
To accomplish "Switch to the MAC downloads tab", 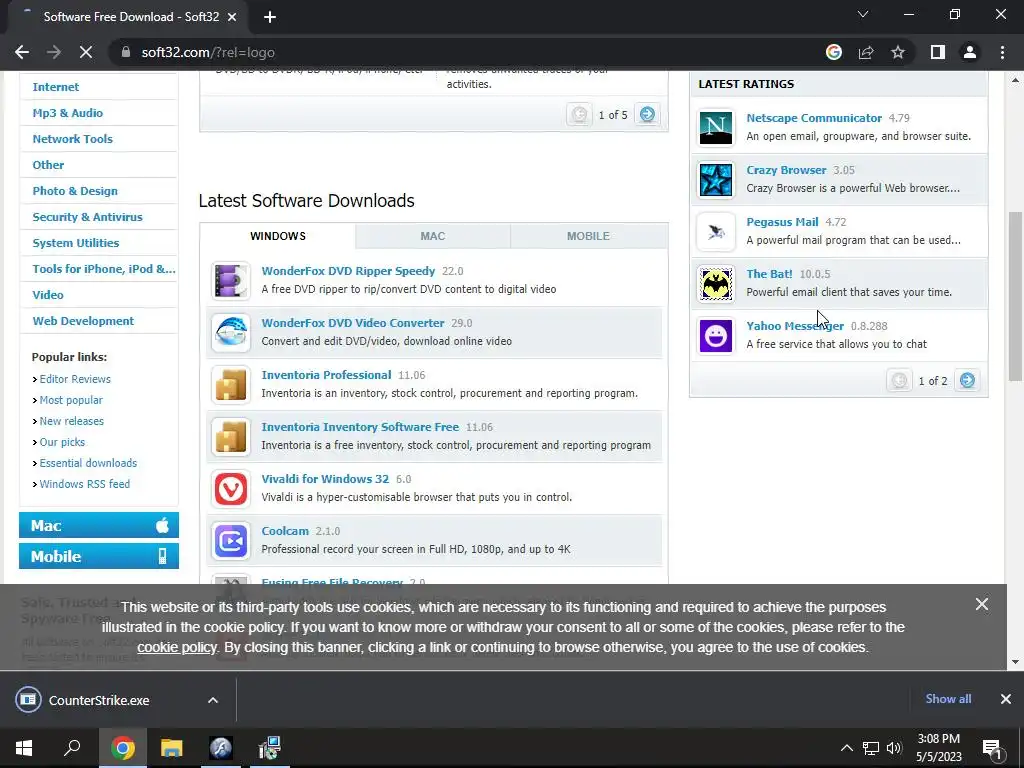I will click(432, 236).
